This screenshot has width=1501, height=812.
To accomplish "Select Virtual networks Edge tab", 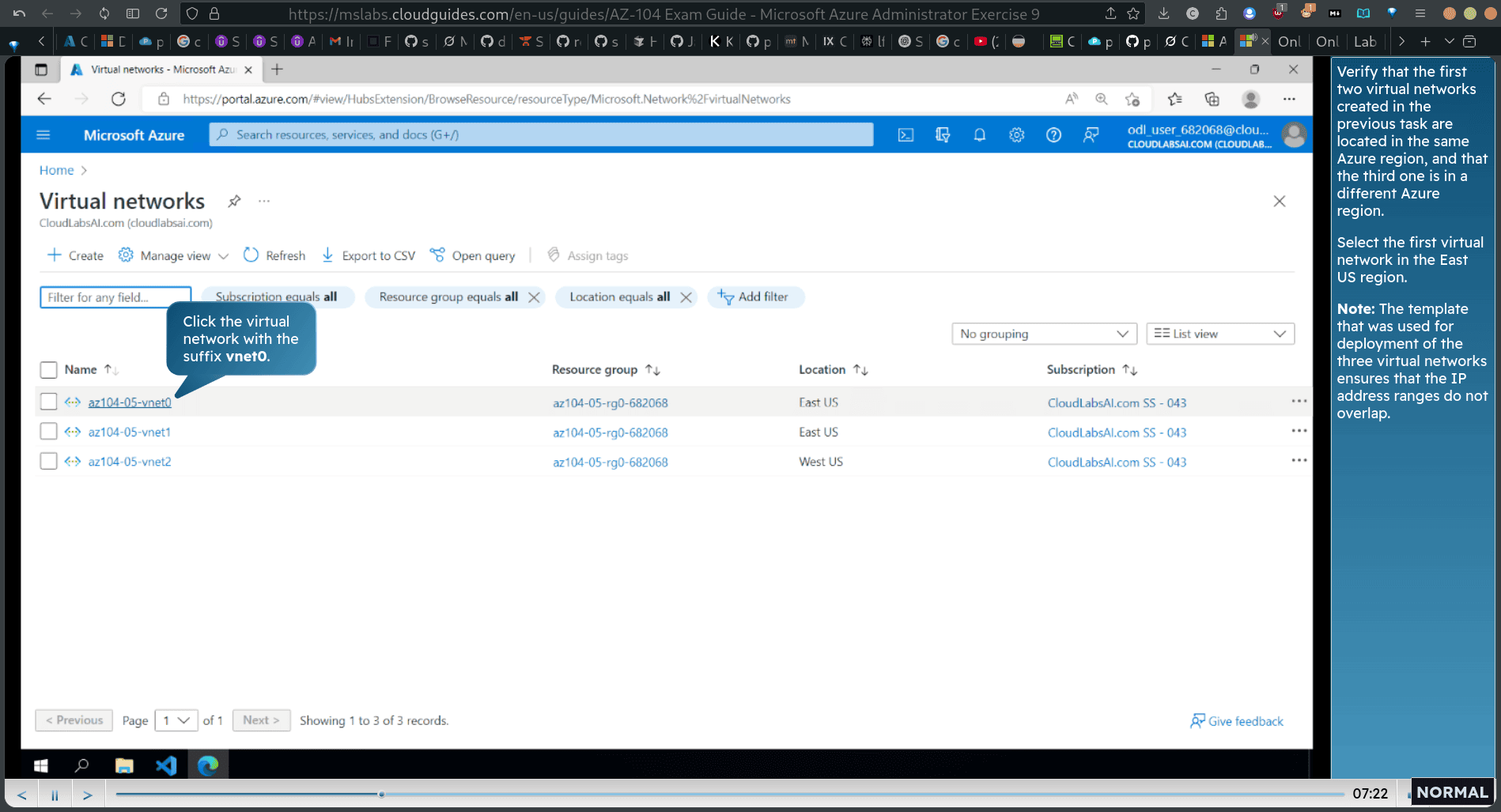I will [x=162, y=70].
